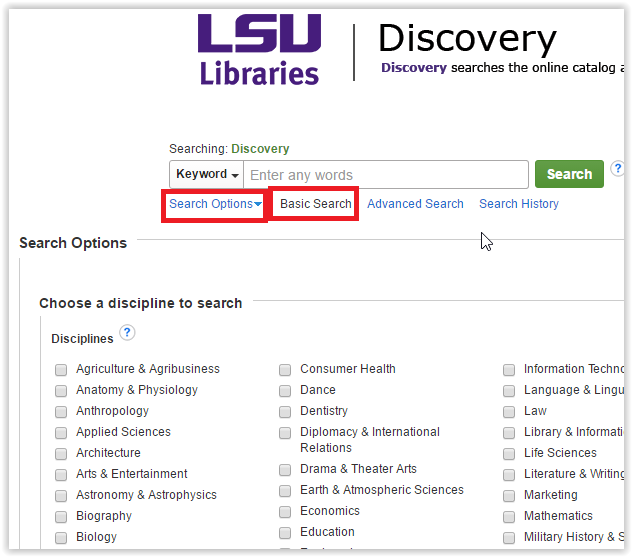Tick the Economics checkbox
Image resolution: width=632 pixels, height=557 pixels.
[285, 512]
